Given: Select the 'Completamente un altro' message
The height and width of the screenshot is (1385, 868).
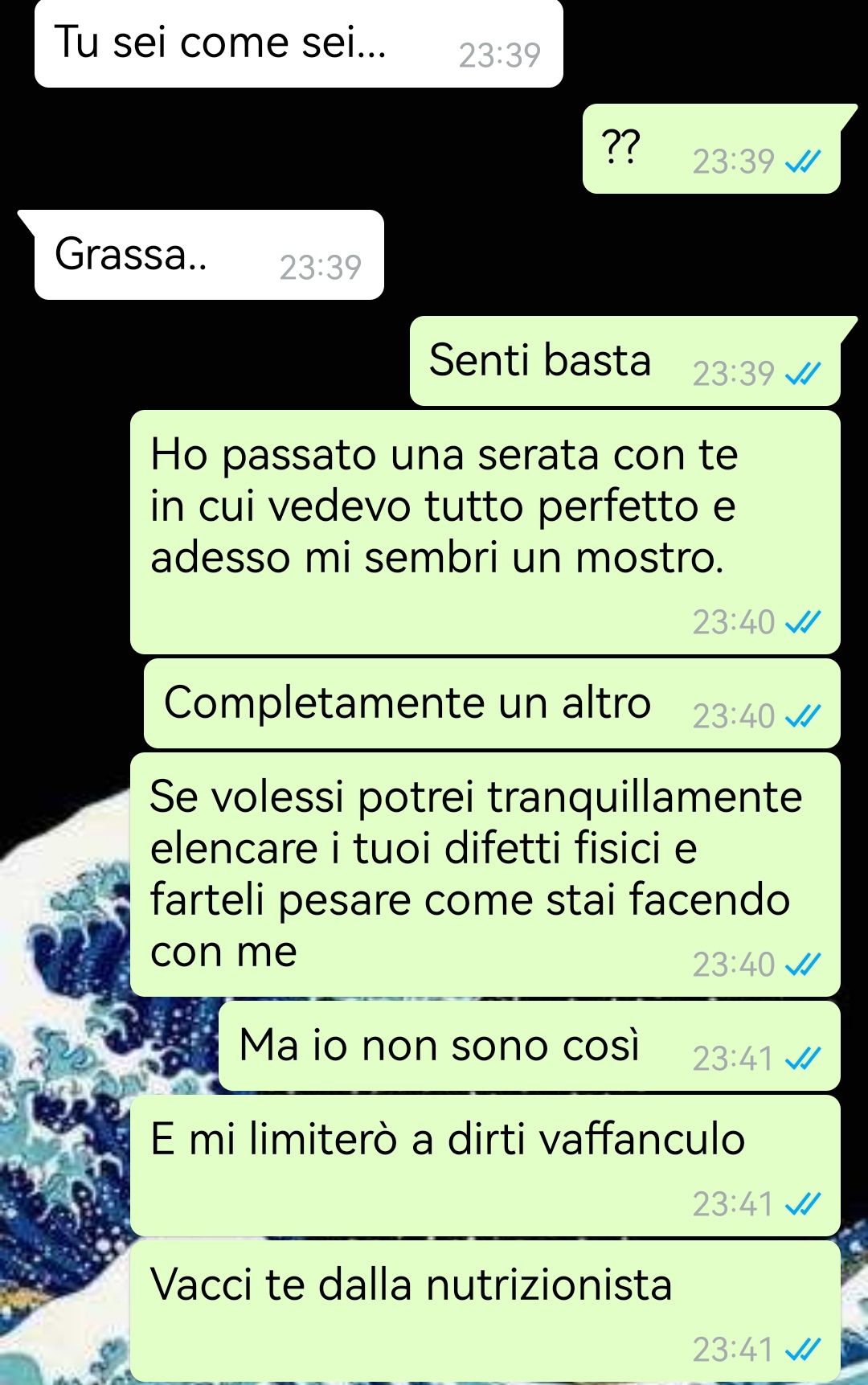Looking at the screenshot, I should point(492,703).
